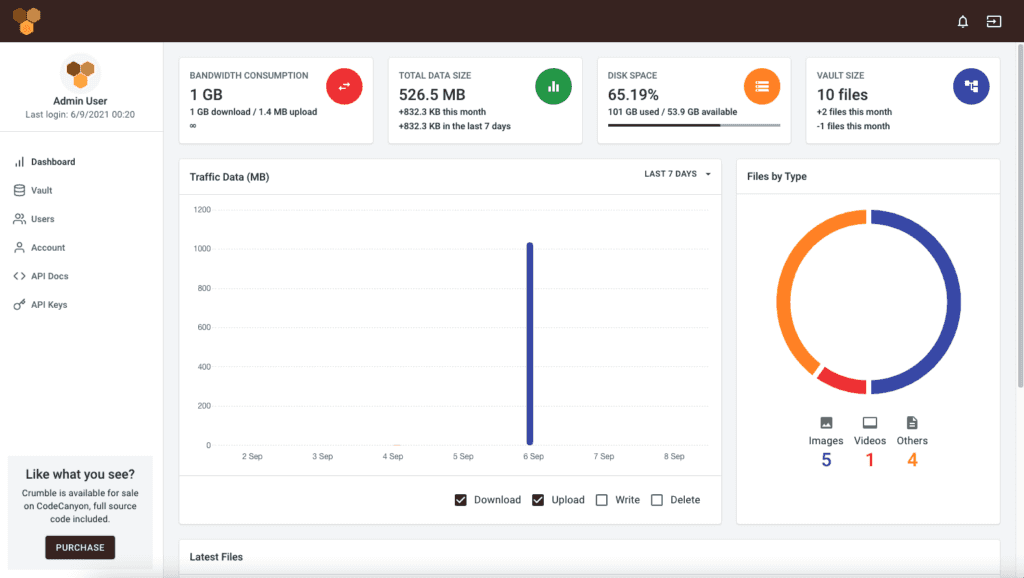Open notifications via the bell icon

pyautogui.click(x=962, y=20)
